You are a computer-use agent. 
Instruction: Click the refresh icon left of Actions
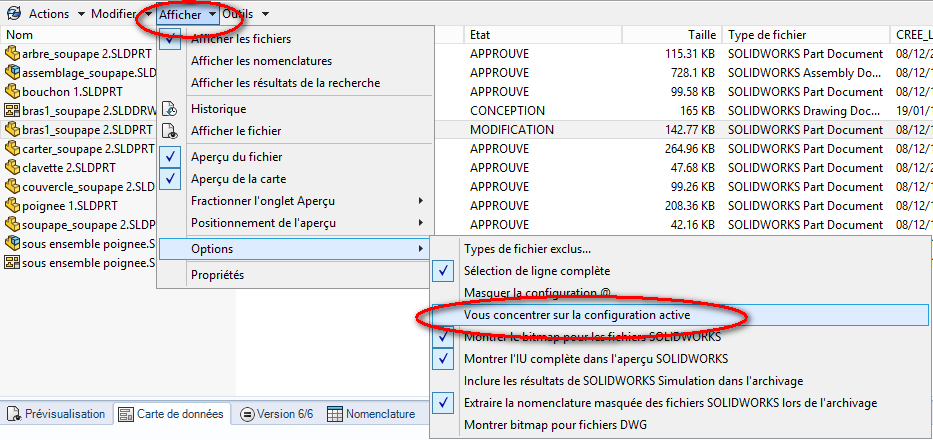(x=13, y=13)
